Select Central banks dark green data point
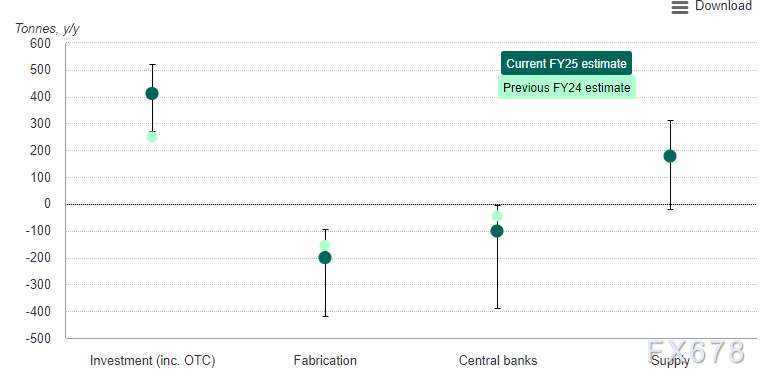This screenshot has width=775, height=387. 497,231
